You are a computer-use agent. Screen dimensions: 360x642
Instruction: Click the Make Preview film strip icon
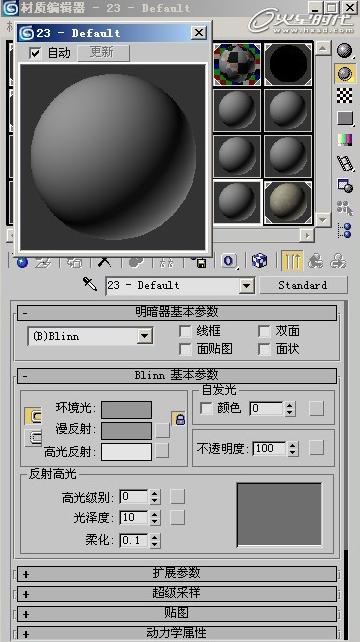[x=345, y=163]
